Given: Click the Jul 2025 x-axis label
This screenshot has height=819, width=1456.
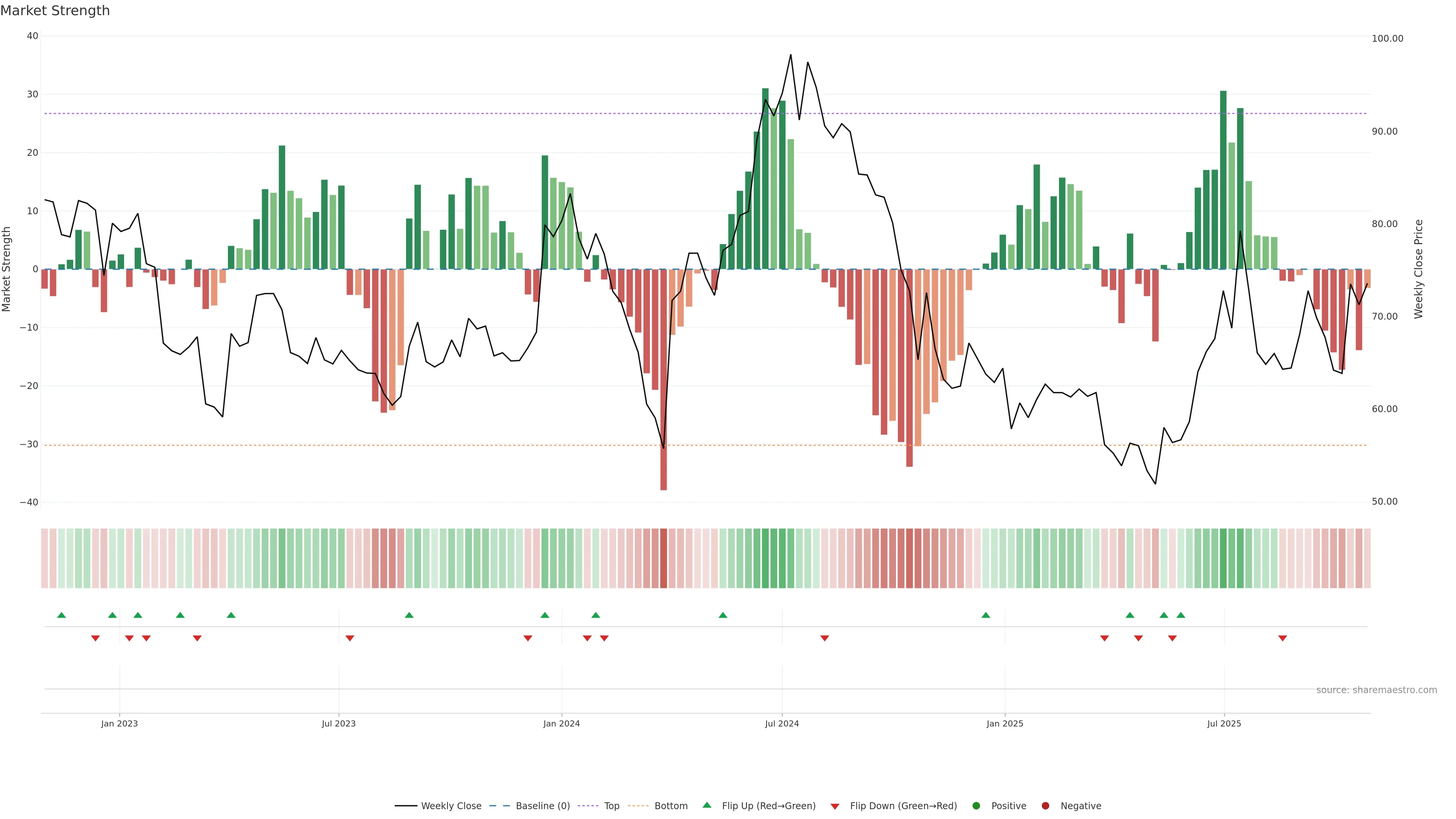Looking at the screenshot, I should click(1224, 723).
